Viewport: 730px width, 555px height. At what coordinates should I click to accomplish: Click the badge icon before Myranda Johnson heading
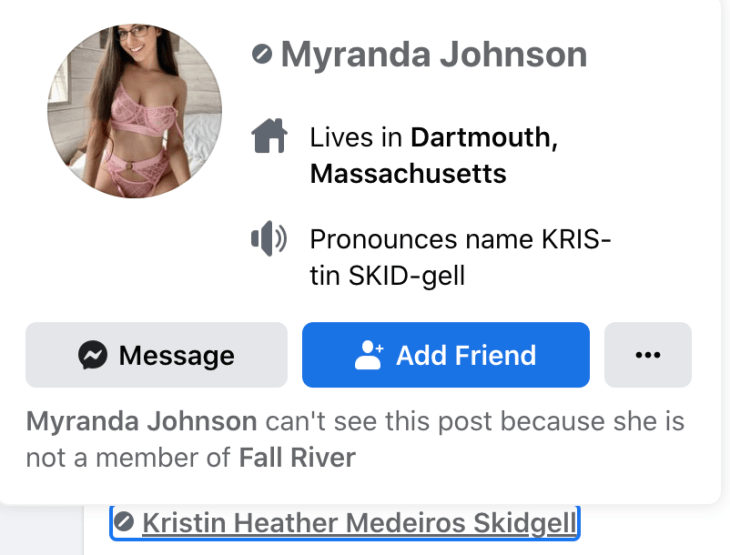tap(262, 54)
